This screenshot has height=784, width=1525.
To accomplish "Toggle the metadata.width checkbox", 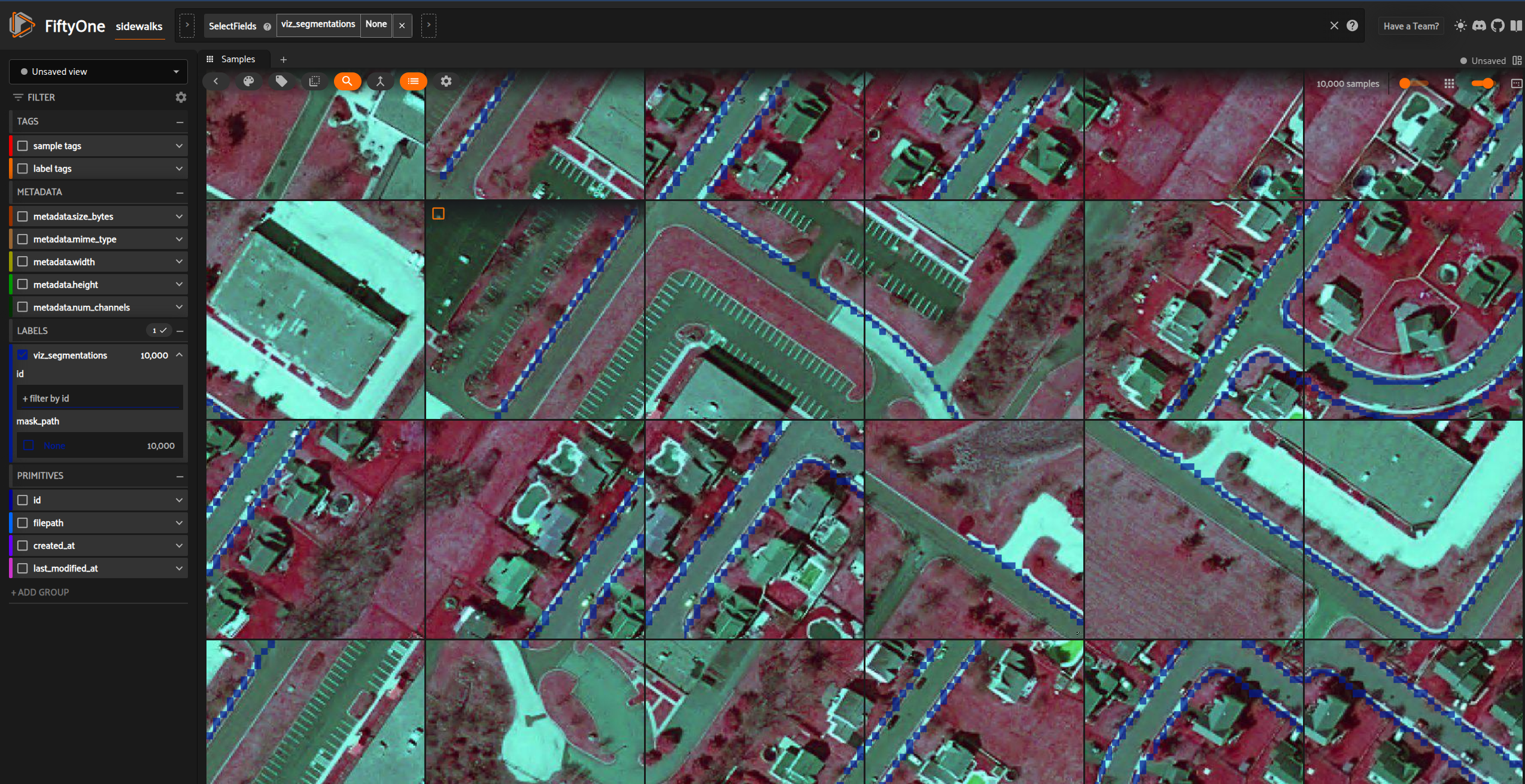I will (x=22, y=262).
